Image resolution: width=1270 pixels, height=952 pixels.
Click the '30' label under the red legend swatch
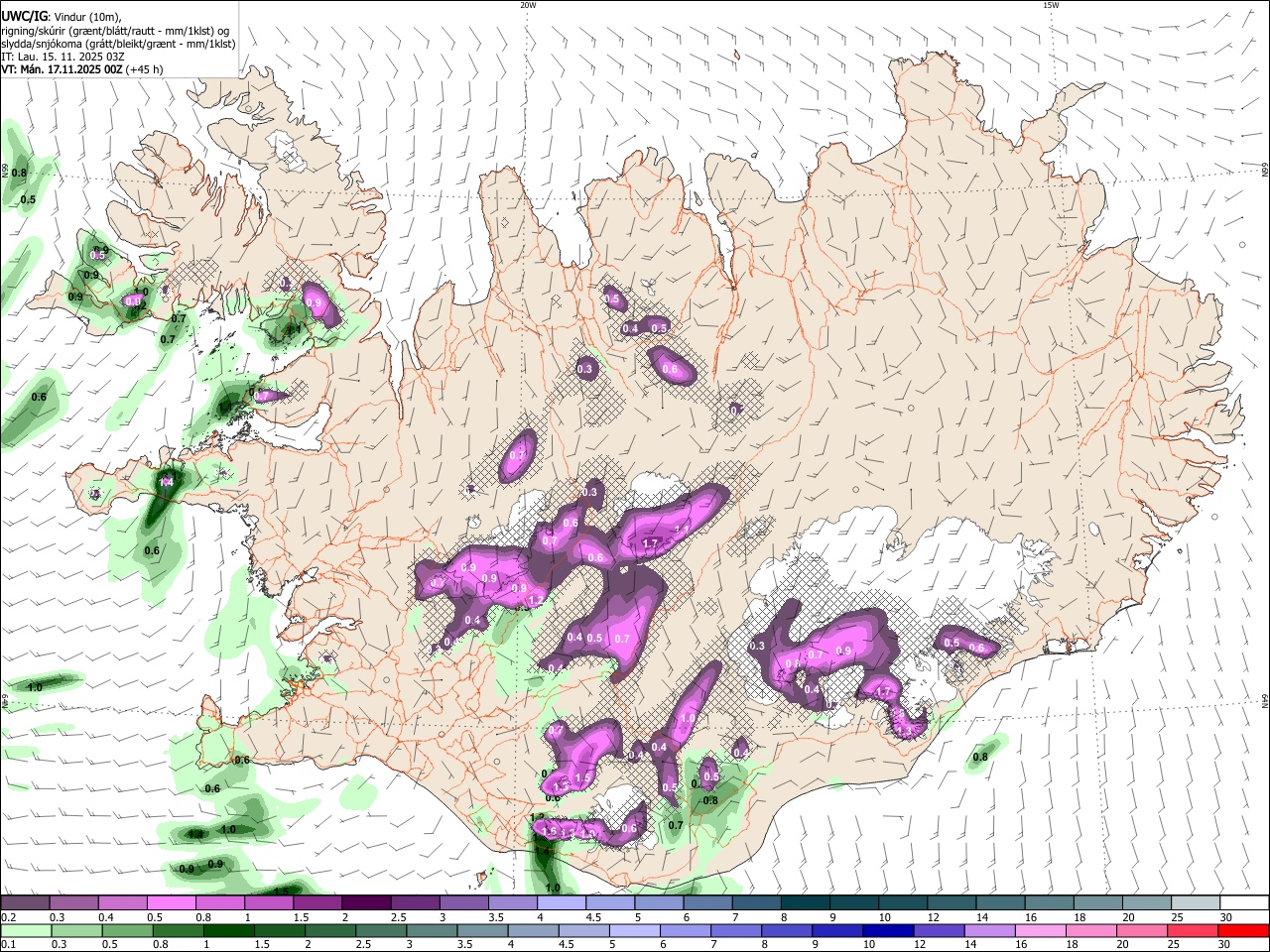click(1225, 945)
